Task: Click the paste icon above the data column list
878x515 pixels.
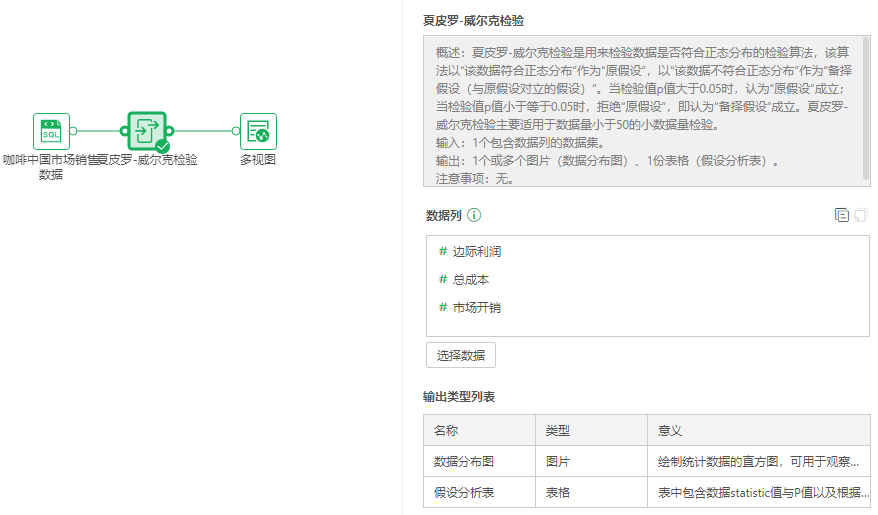Action: coord(860,215)
